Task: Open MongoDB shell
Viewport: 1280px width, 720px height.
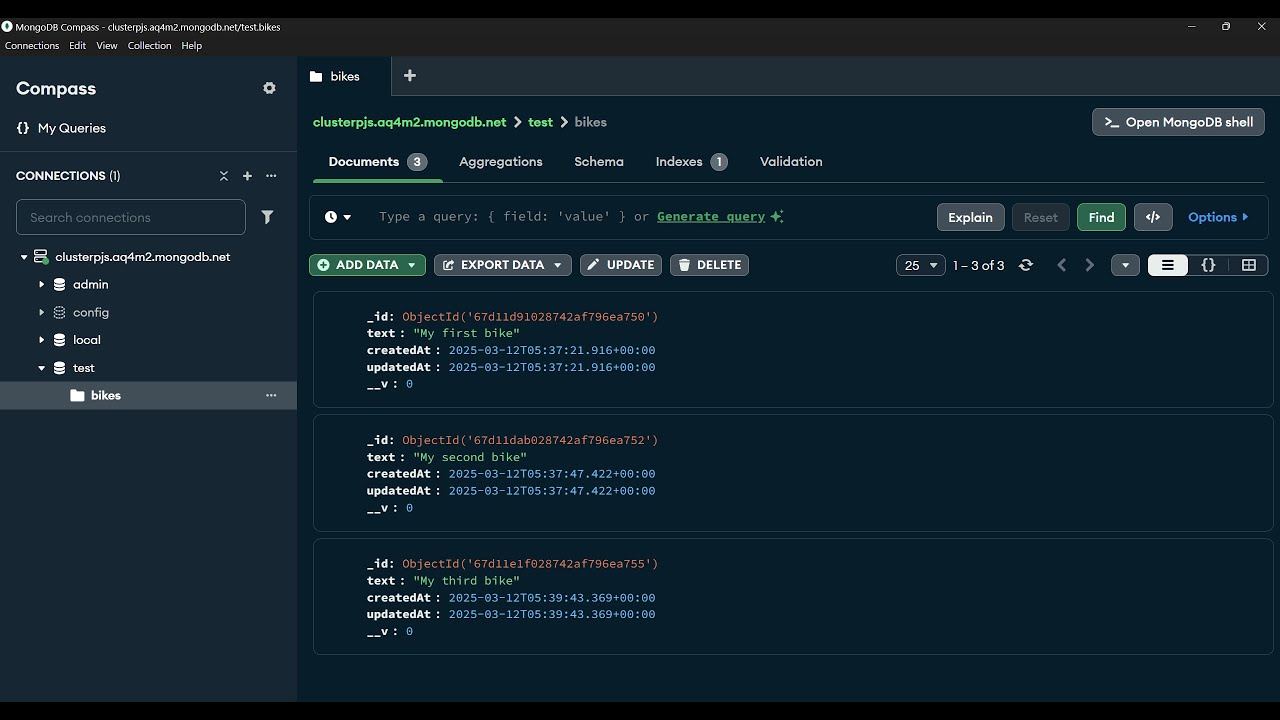Action: [1178, 122]
